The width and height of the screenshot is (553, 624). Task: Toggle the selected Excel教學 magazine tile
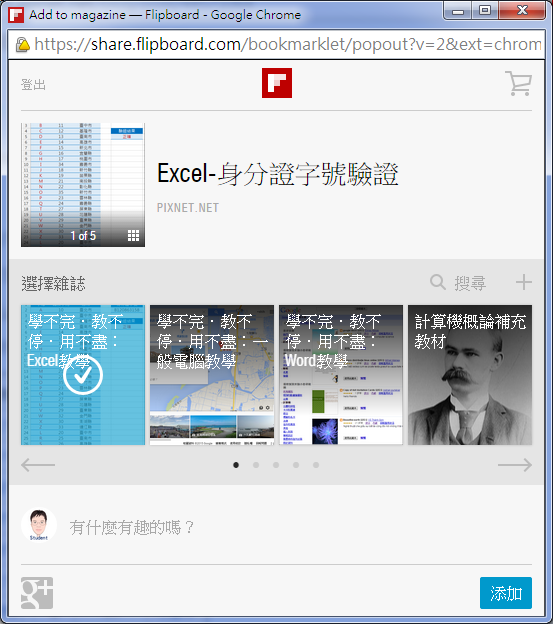(x=83, y=375)
